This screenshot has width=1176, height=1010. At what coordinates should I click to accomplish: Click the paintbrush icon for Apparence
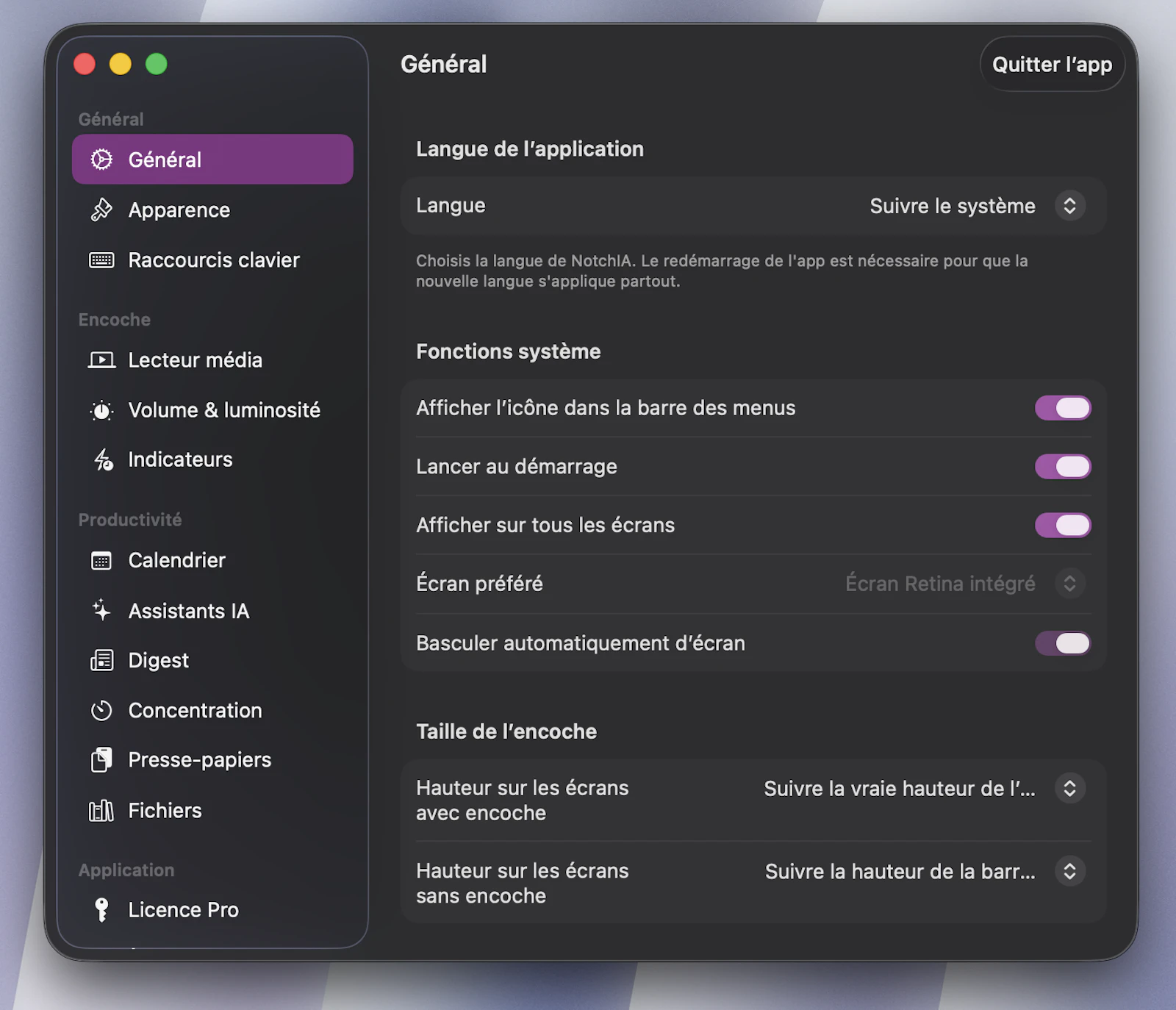[101, 209]
